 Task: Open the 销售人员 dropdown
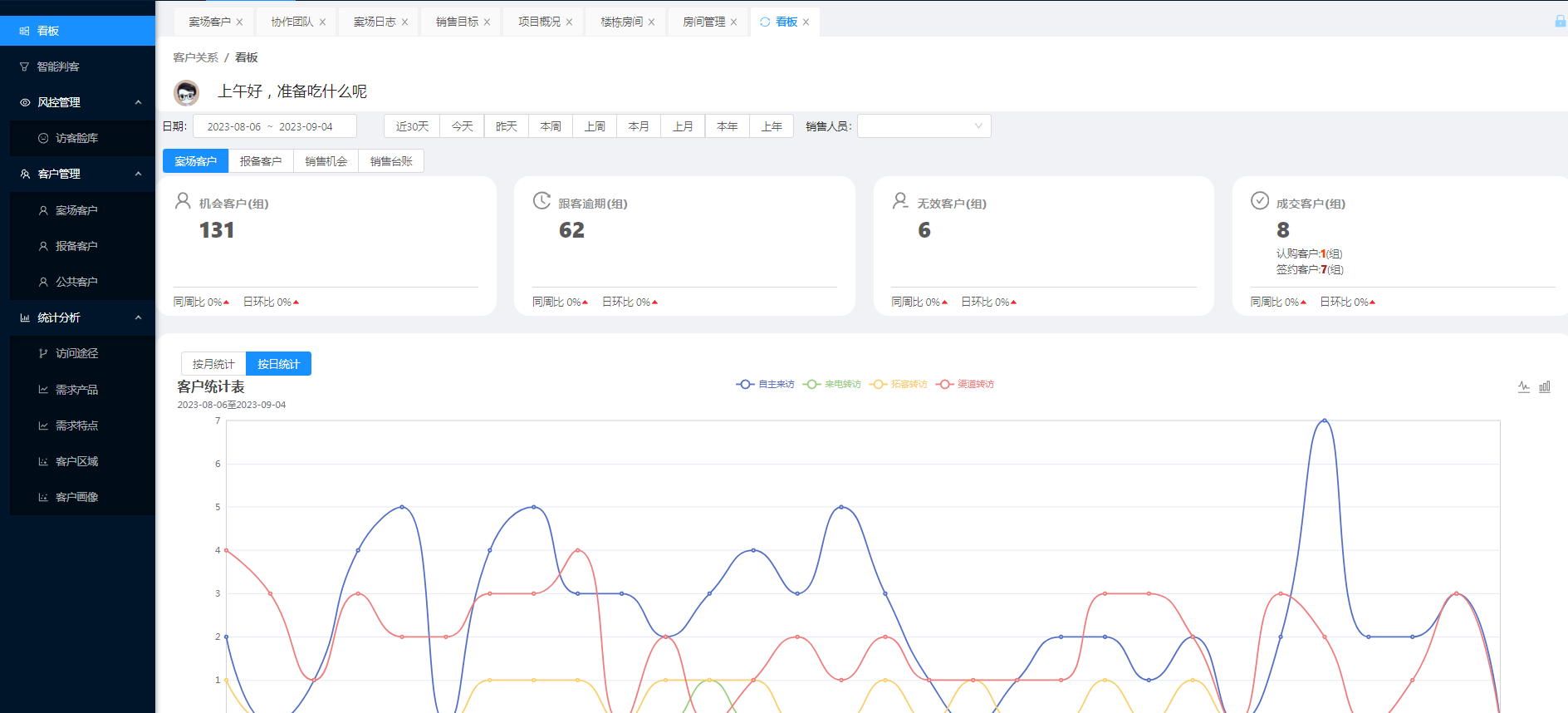[x=924, y=126]
